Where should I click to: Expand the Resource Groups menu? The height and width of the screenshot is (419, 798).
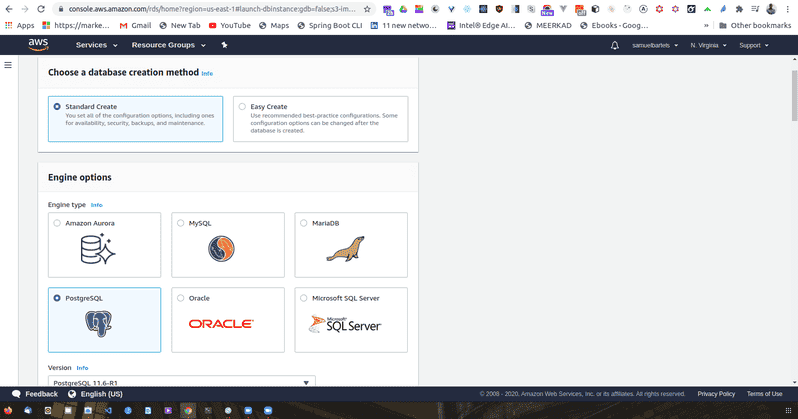point(168,45)
